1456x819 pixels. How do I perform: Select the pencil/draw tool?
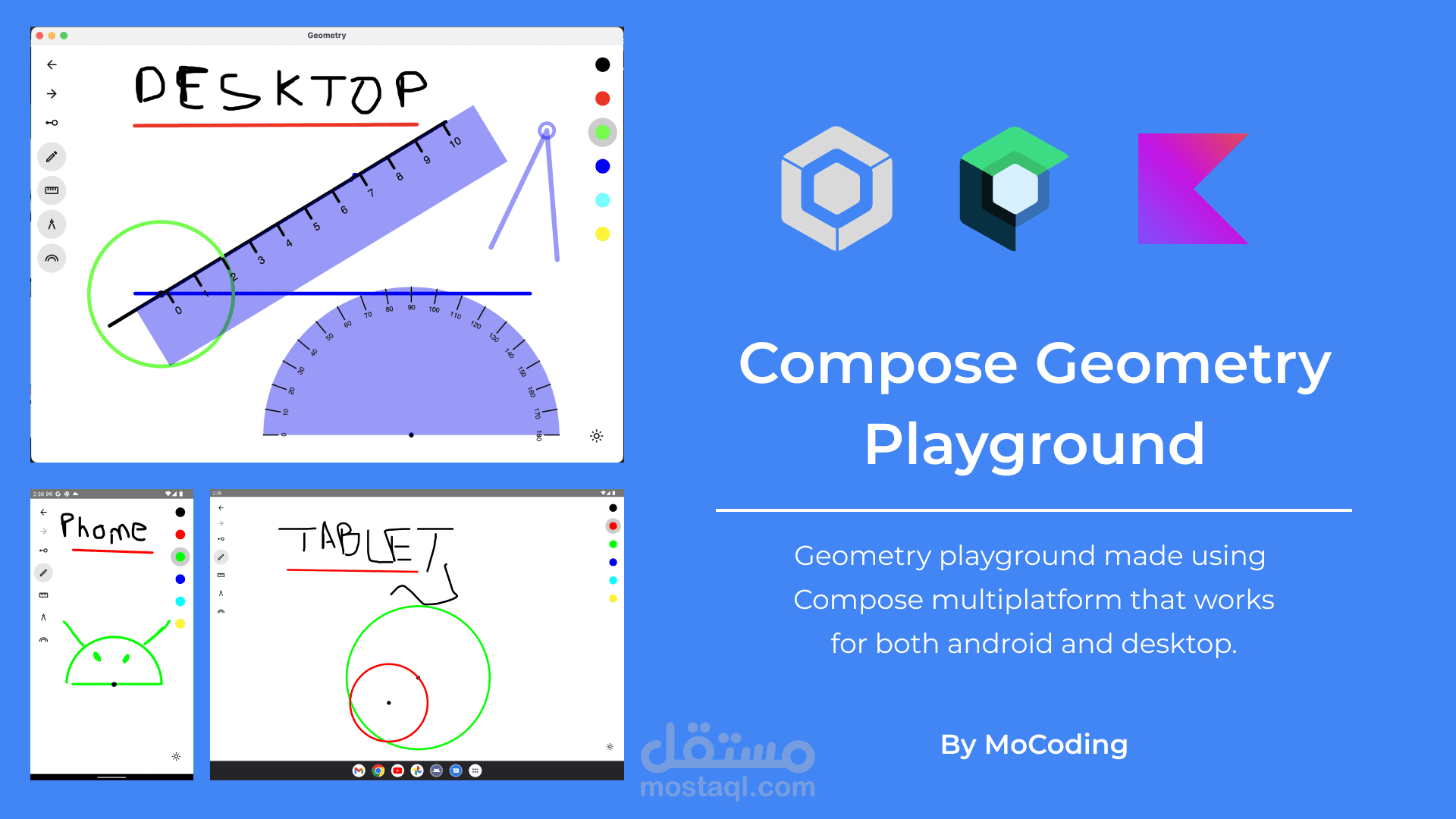54,157
